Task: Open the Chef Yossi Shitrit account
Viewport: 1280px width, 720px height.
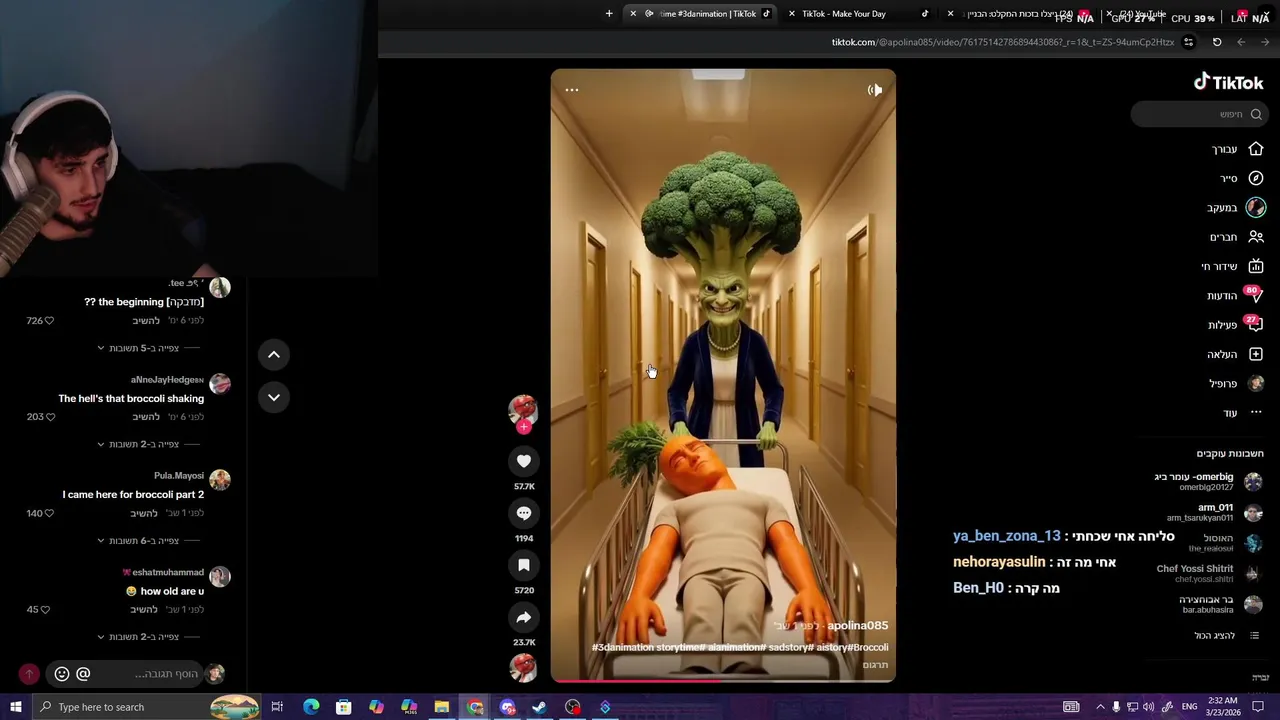Action: 1209,573
